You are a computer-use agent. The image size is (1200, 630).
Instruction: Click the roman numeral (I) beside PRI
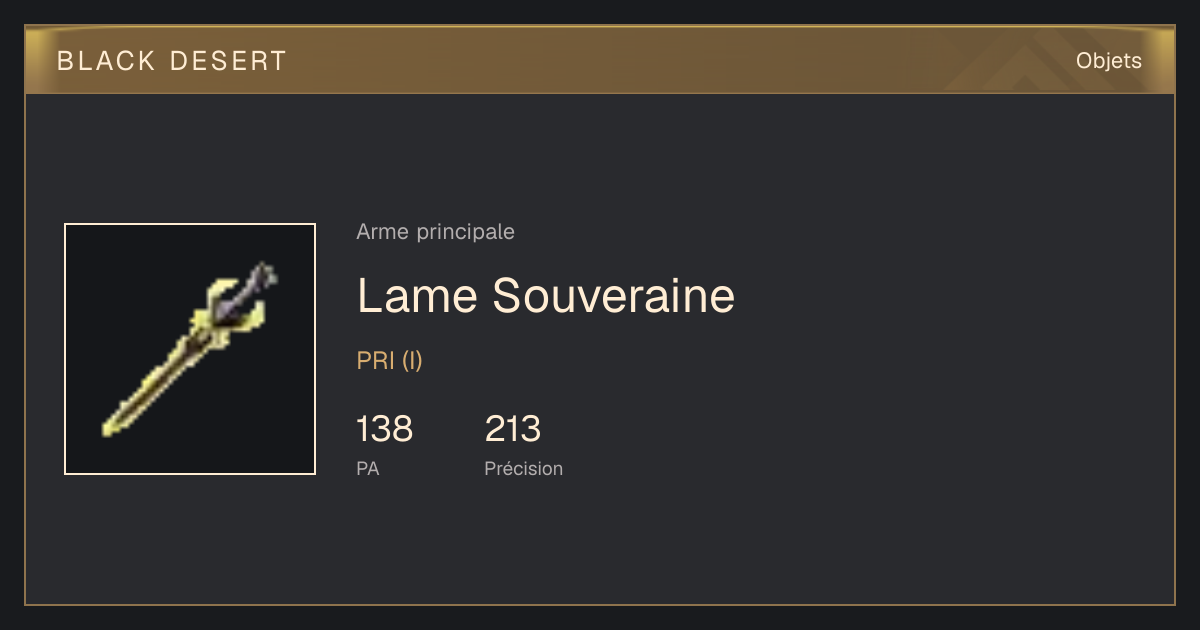click(412, 361)
